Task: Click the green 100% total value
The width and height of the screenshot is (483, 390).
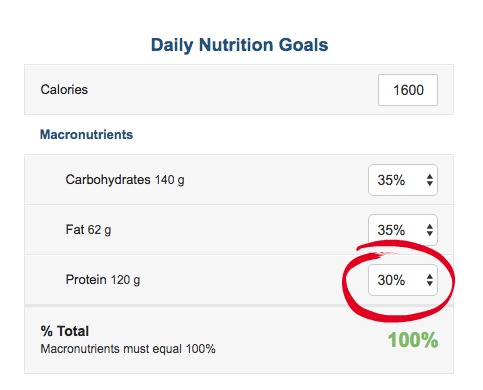Action: pos(413,340)
